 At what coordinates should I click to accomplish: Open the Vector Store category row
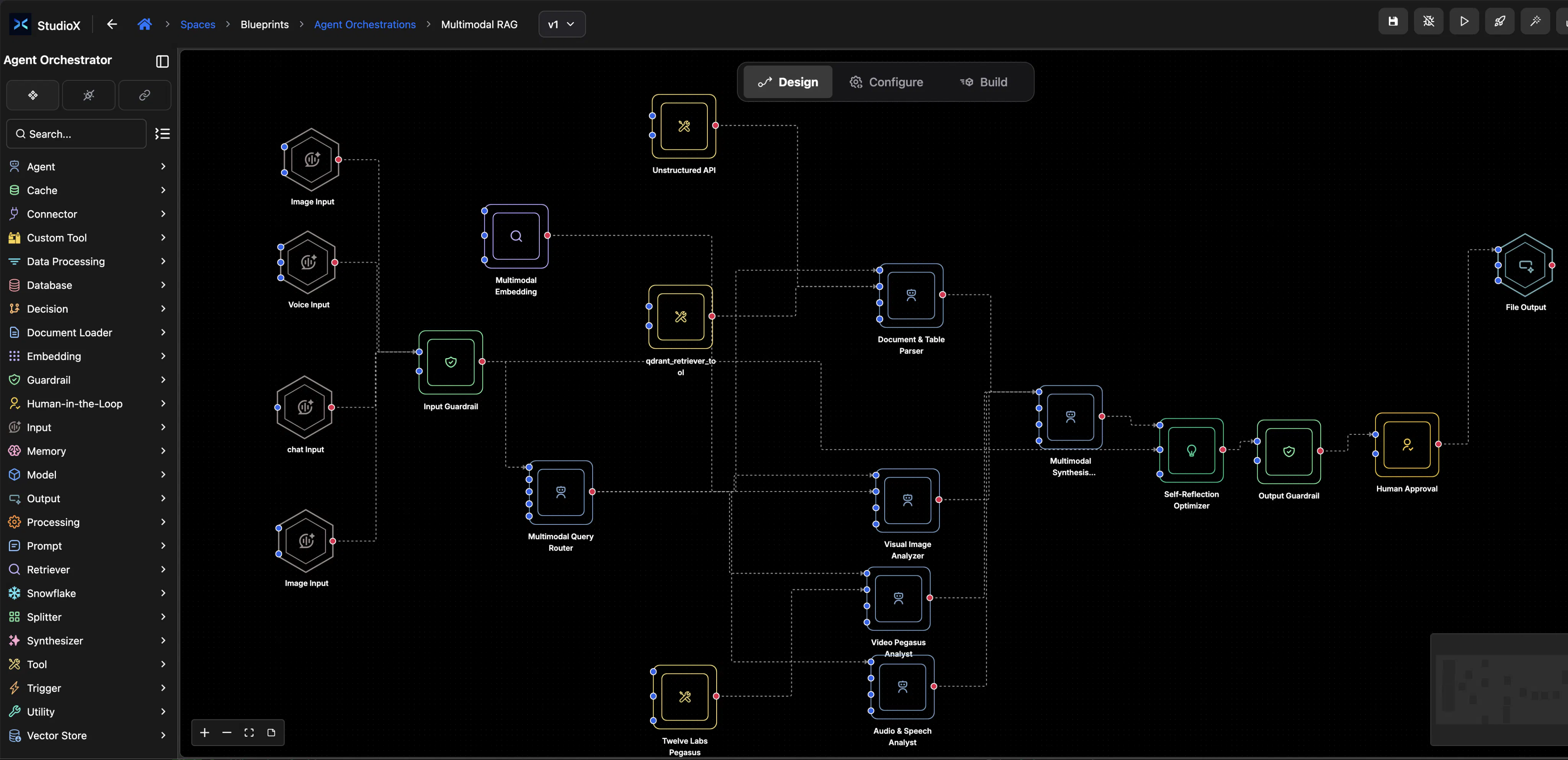click(x=88, y=735)
